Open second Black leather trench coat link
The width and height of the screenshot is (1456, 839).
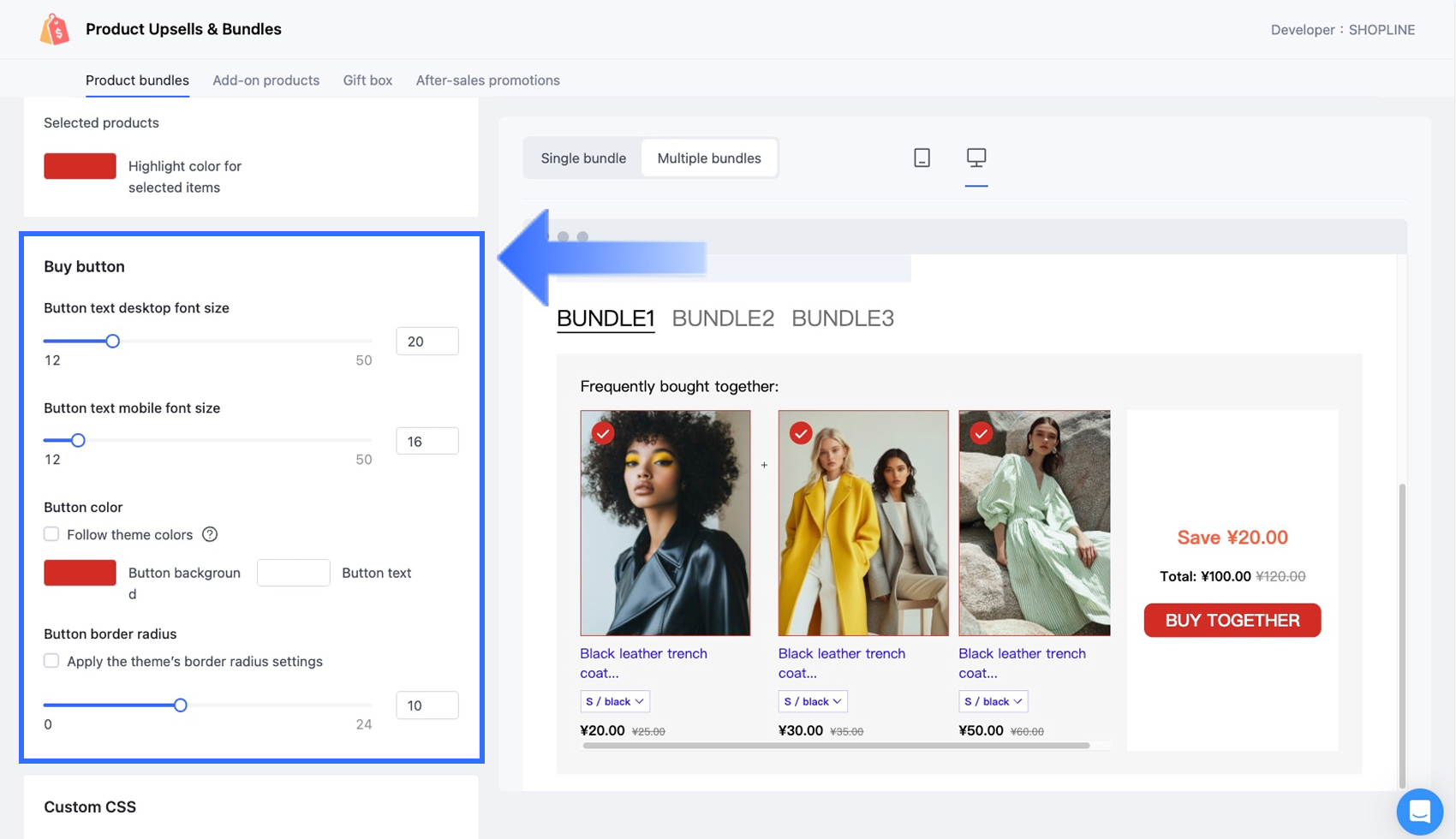[x=842, y=663]
